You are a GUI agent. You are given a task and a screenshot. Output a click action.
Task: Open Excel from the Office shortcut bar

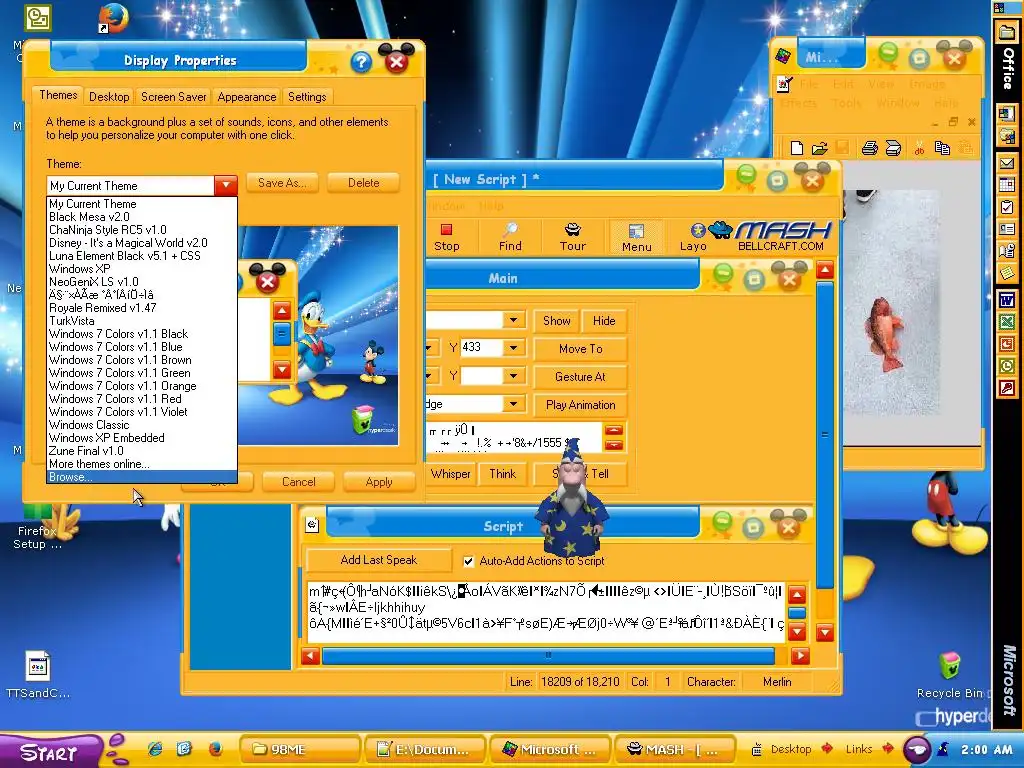[x=1007, y=321]
